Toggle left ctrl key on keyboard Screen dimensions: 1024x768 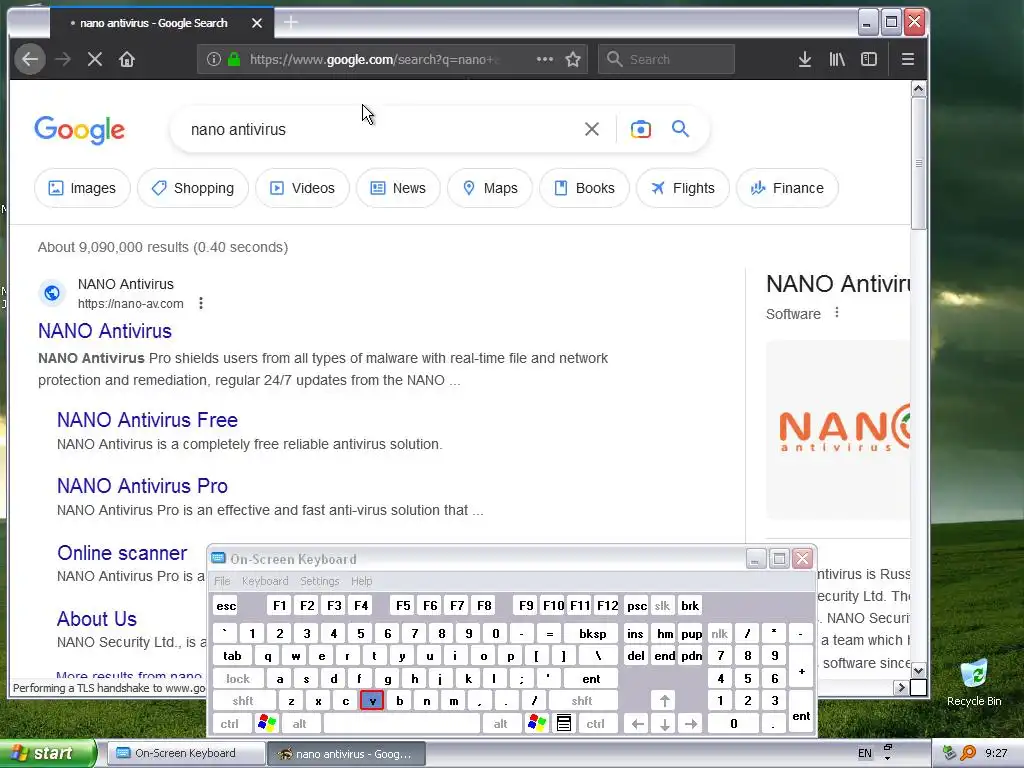(230, 724)
